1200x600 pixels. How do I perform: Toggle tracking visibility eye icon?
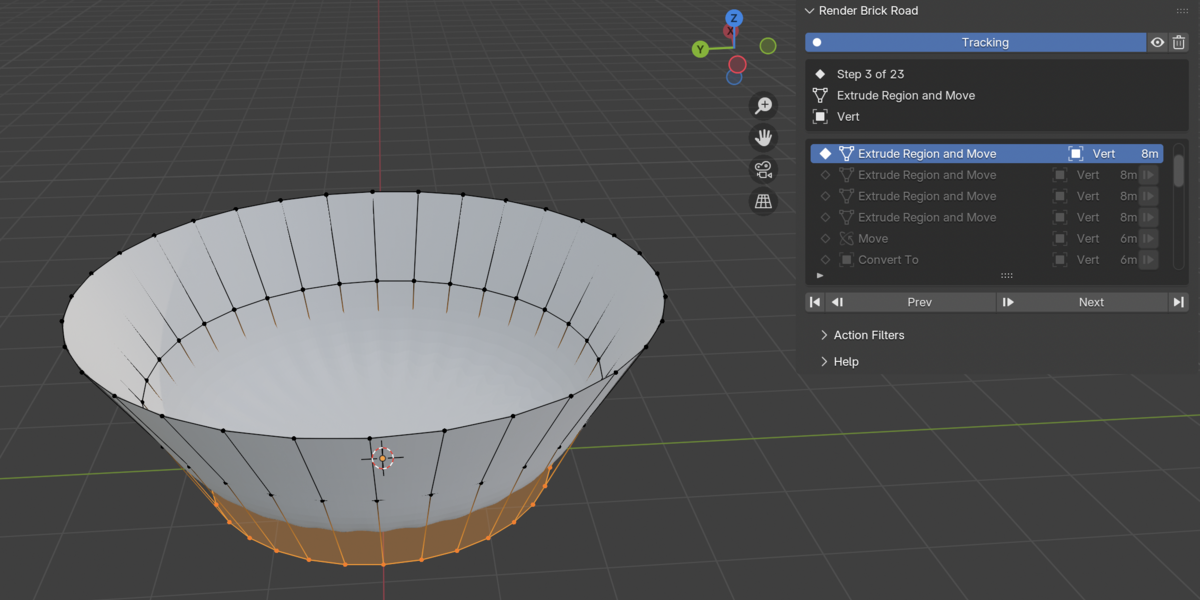tap(1157, 42)
